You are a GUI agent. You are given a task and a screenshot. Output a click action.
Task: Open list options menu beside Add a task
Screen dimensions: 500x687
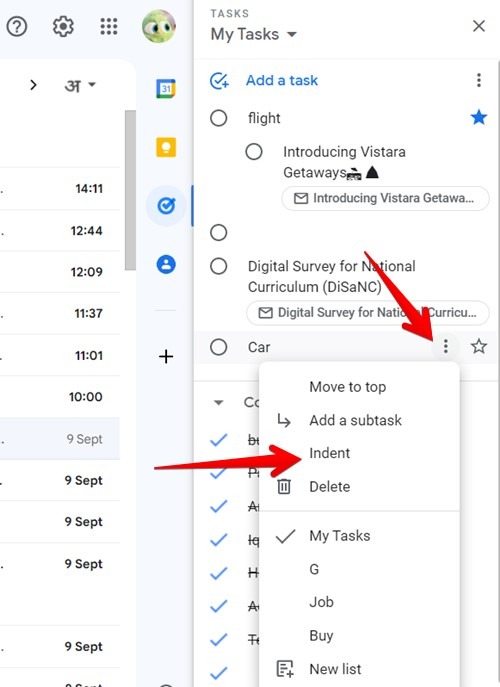point(479,80)
